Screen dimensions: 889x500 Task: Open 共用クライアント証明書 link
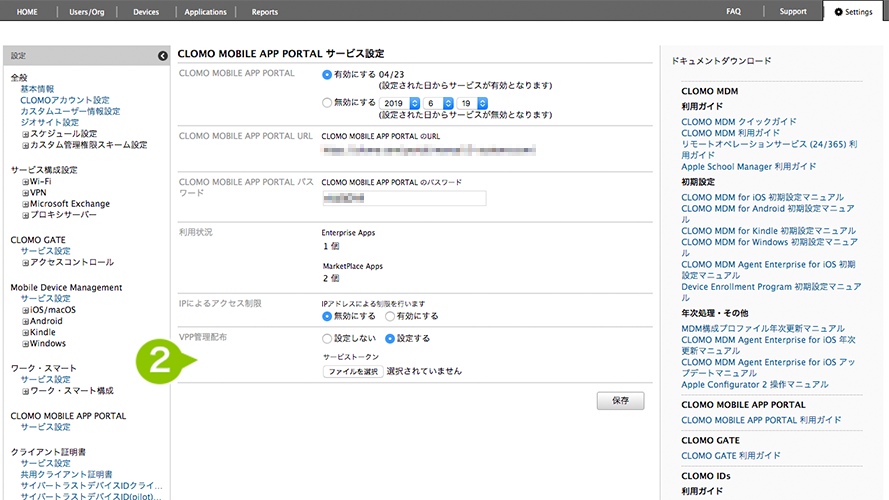pyautogui.click(x=66, y=474)
